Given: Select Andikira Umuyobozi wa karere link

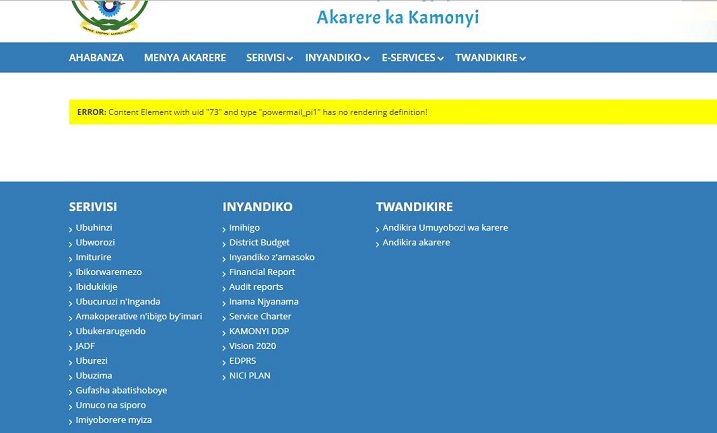Looking at the screenshot, I should 445,228.
